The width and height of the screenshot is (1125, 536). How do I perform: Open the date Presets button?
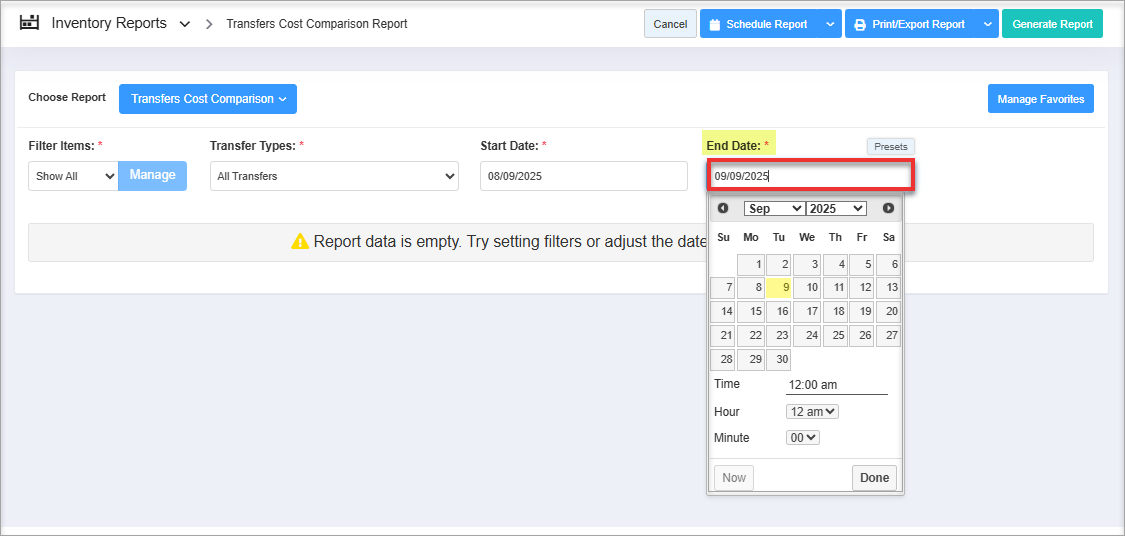[x=890, y=146]
